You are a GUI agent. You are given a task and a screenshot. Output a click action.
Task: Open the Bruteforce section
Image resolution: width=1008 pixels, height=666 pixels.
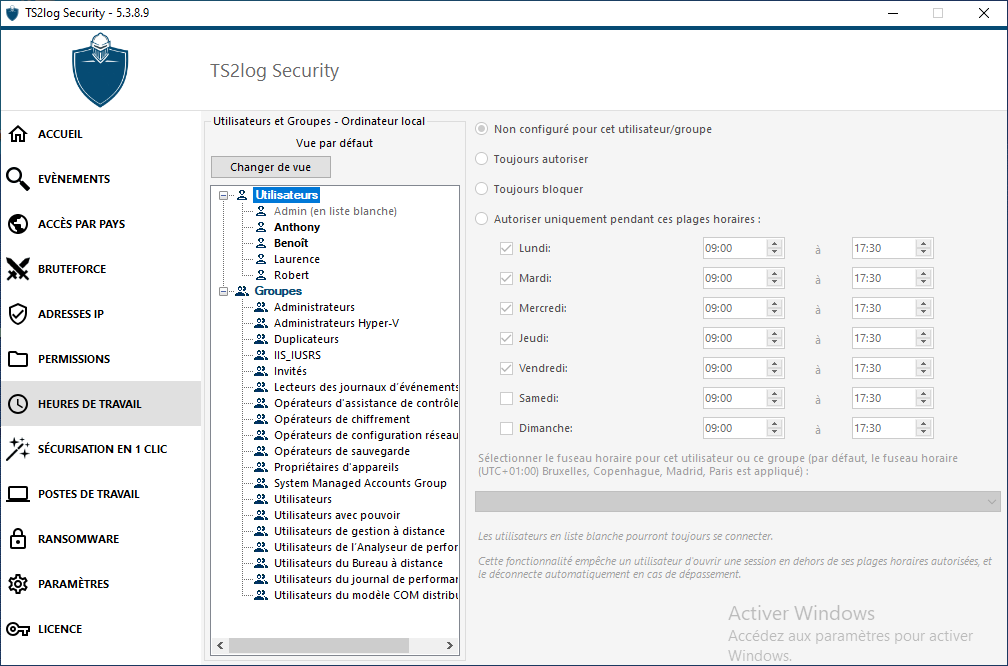click(101, 269)
